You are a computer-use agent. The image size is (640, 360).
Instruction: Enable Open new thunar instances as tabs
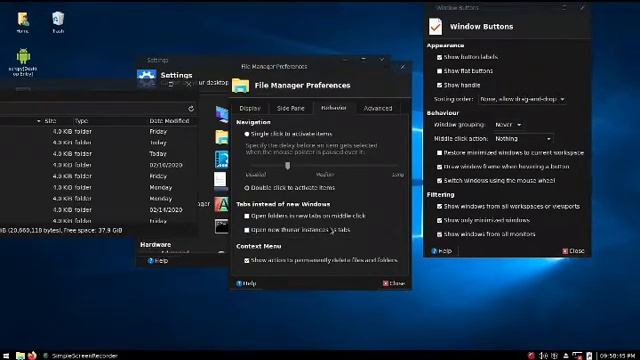pos(247,230)
